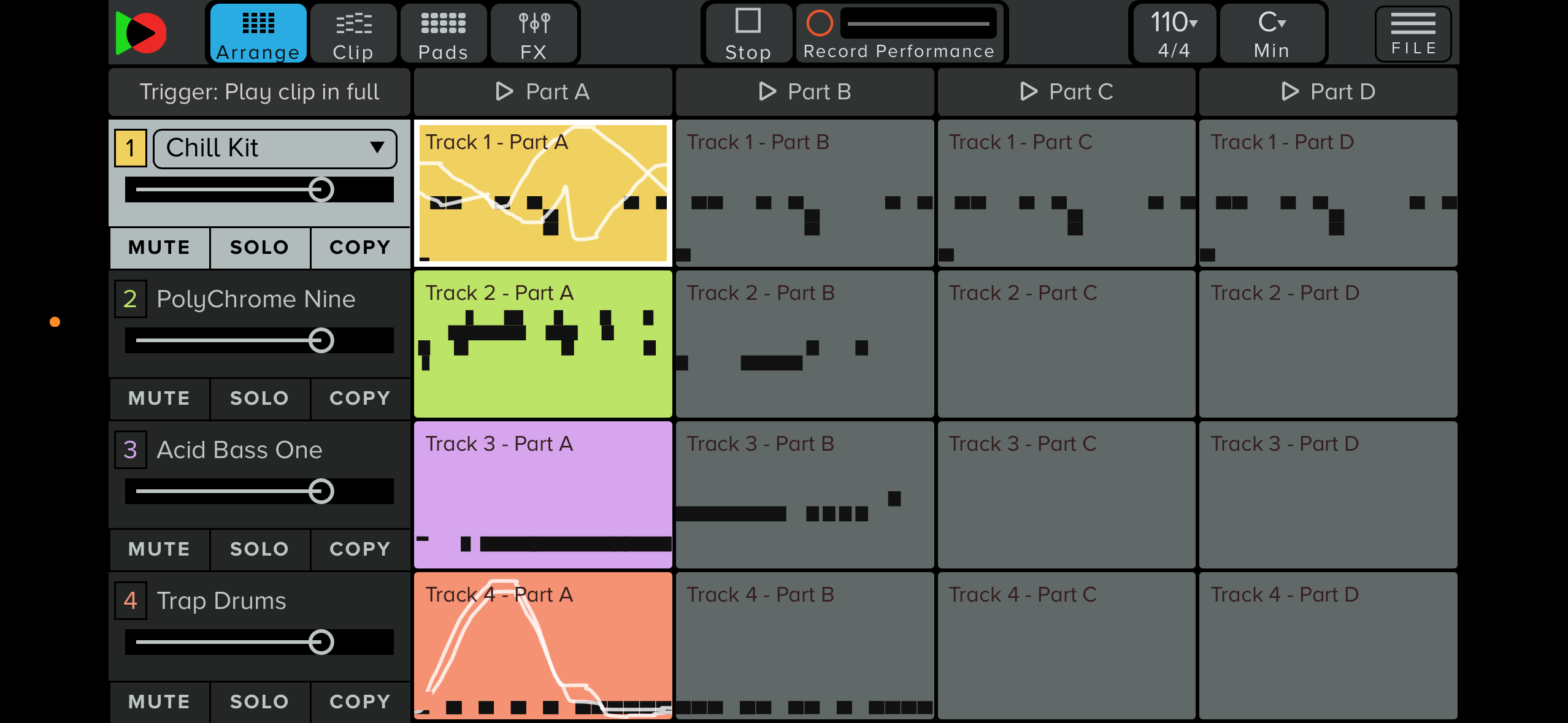Viewport: 1568px width, 723px height.
Task: Select clip Track 2 - Part B
Action: pos(805,344)
